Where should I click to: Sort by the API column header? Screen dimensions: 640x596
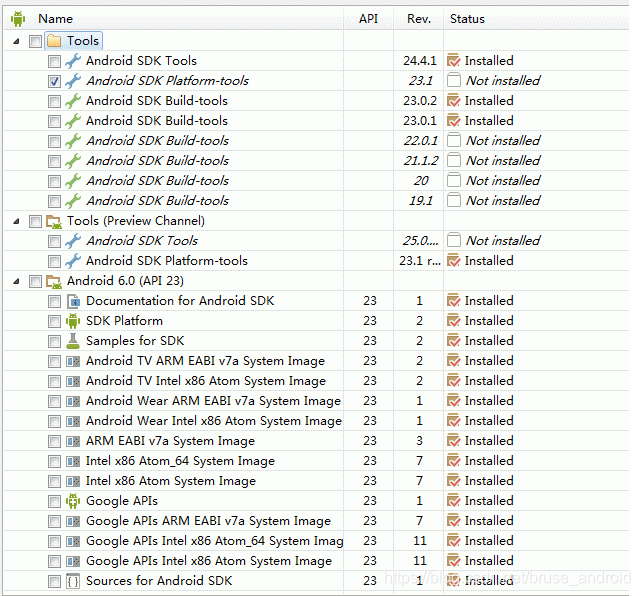click(368, 19)
